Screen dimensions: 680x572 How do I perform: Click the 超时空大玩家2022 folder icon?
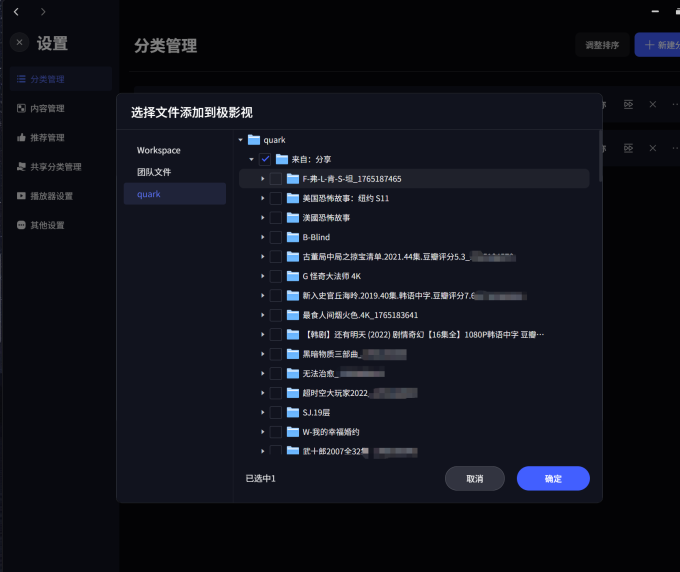293,393
